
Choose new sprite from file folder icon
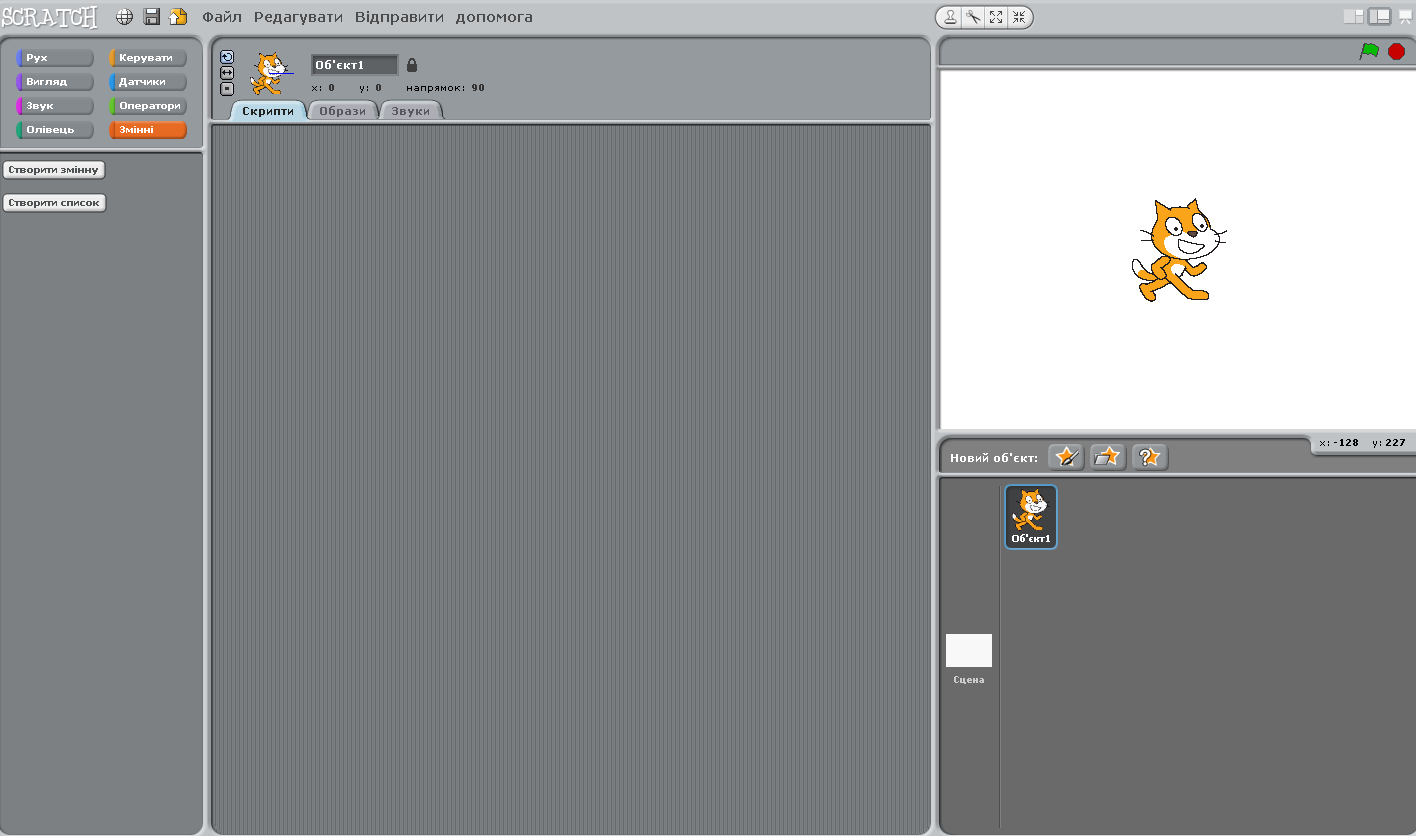point(1108,457)
